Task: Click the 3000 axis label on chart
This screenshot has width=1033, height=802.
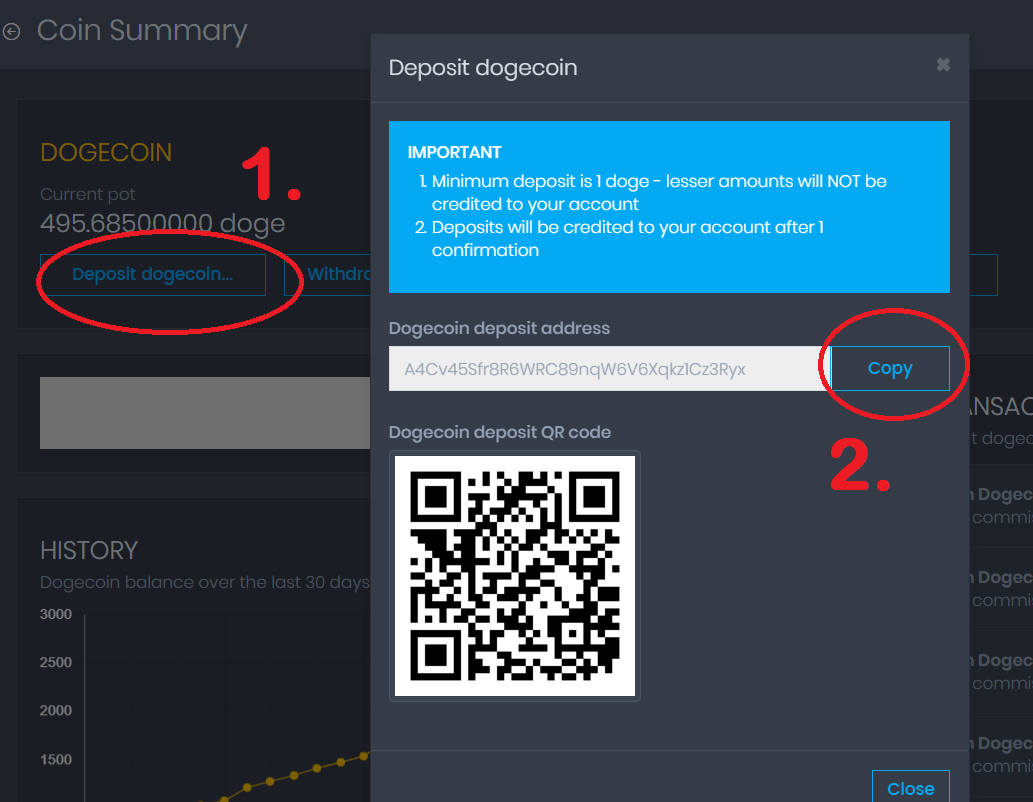Action: (x=56, y=614)
